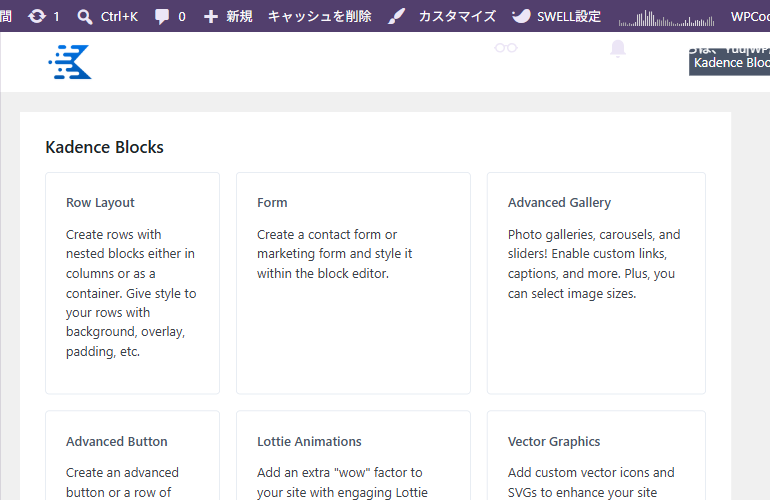Click キャッシュを削除 in admin bar
Image resolution: width=770 pixels, height=500 pixels.
pyautogui.click(x=320, y=17)
